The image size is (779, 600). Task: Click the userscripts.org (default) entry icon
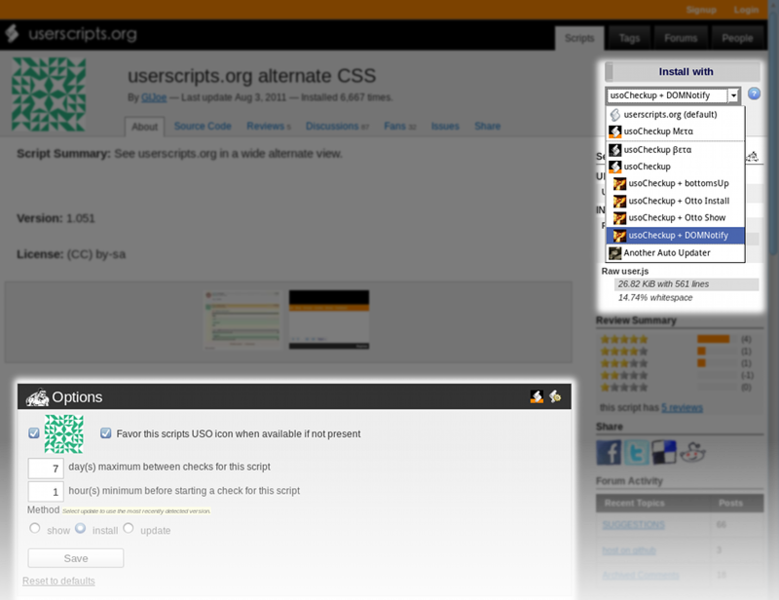click(615, 115)
